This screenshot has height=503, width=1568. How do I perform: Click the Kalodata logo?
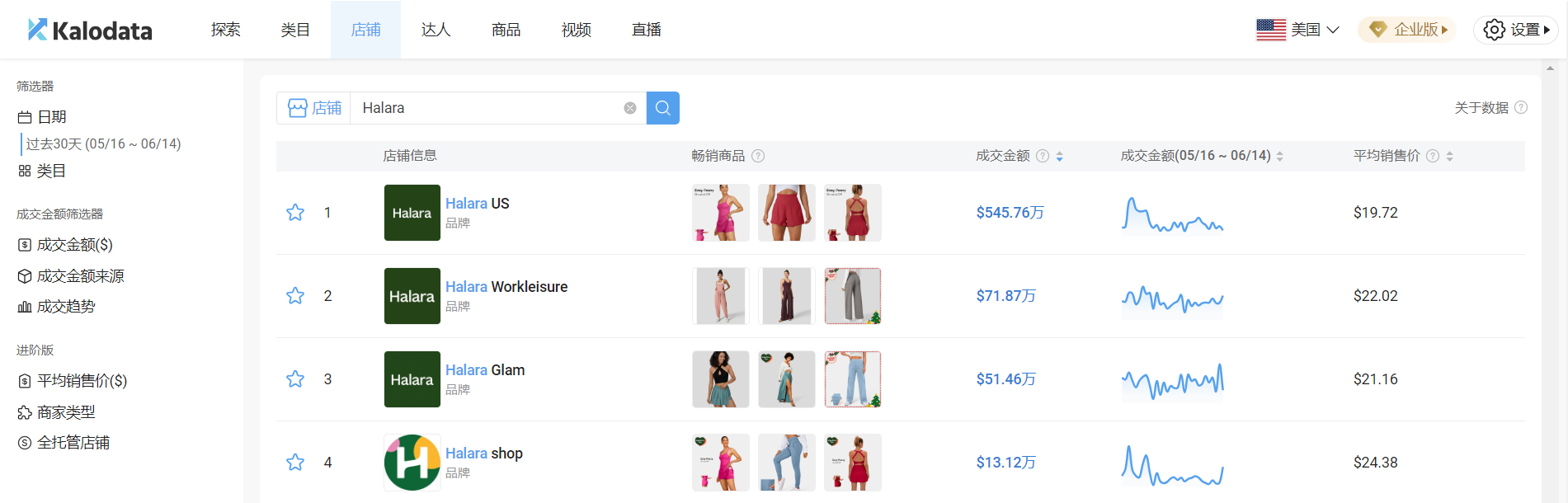click(90, 30)
